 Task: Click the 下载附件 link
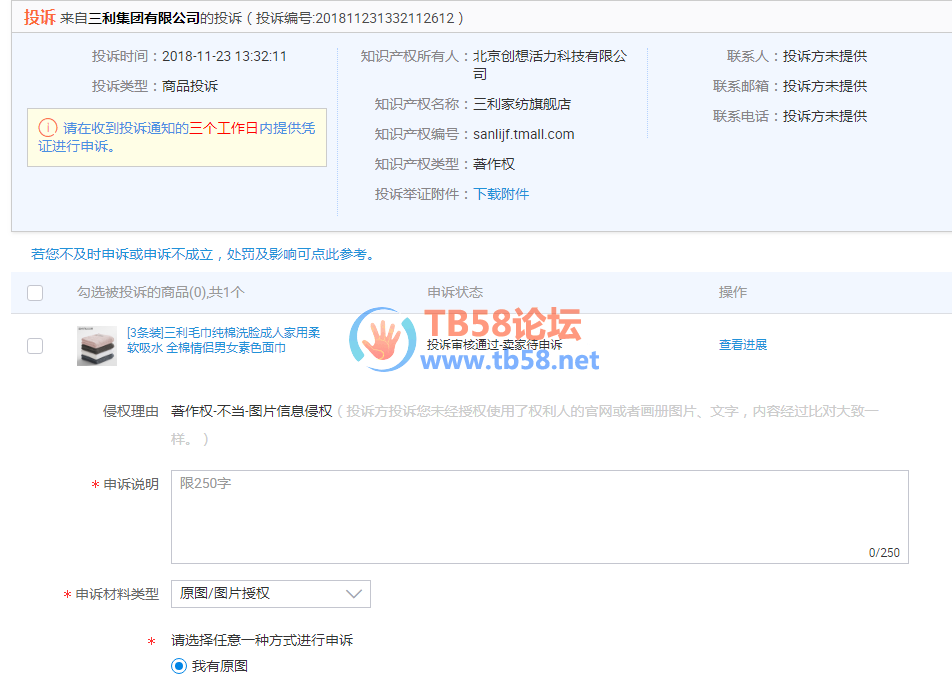tap(501, 194)
